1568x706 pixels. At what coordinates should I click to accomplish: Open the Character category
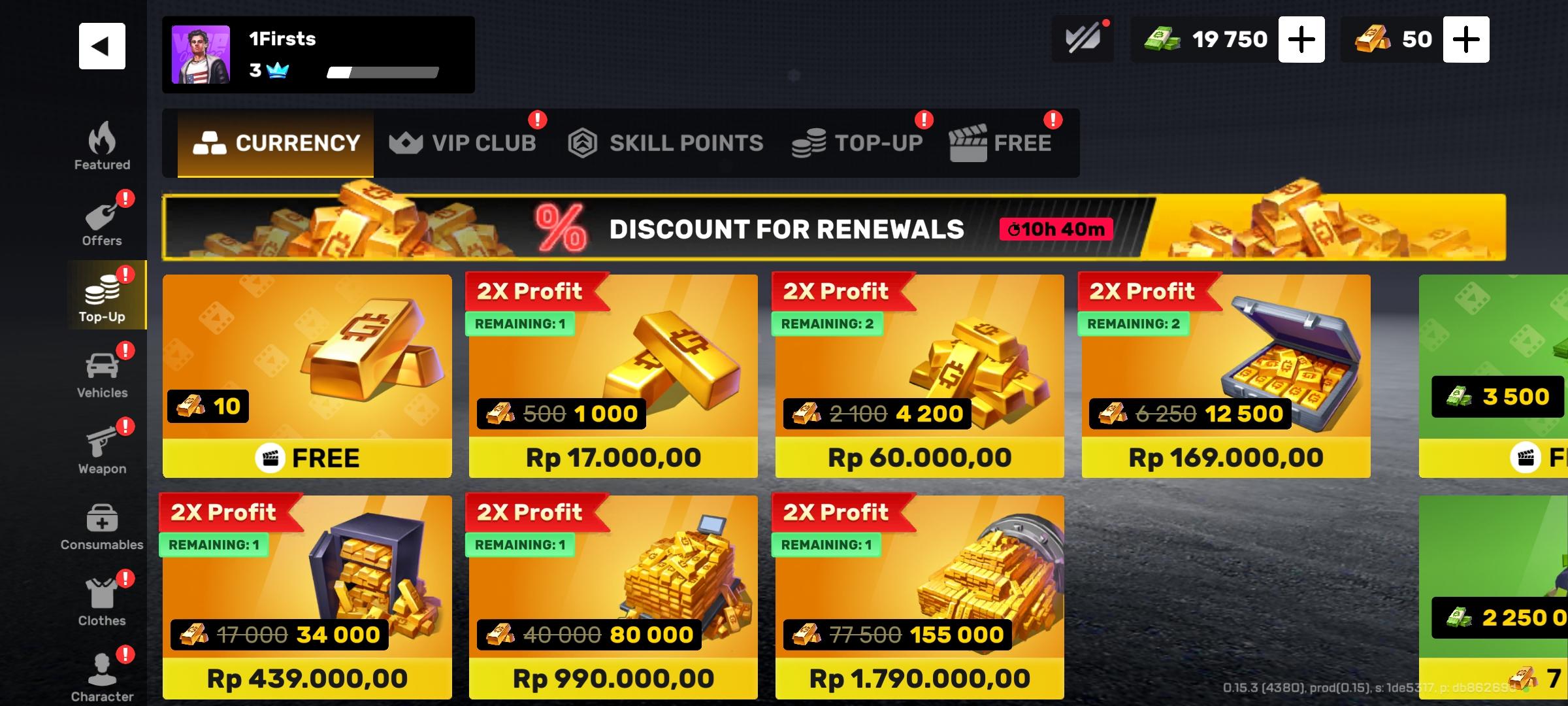[x=102, y=677]
